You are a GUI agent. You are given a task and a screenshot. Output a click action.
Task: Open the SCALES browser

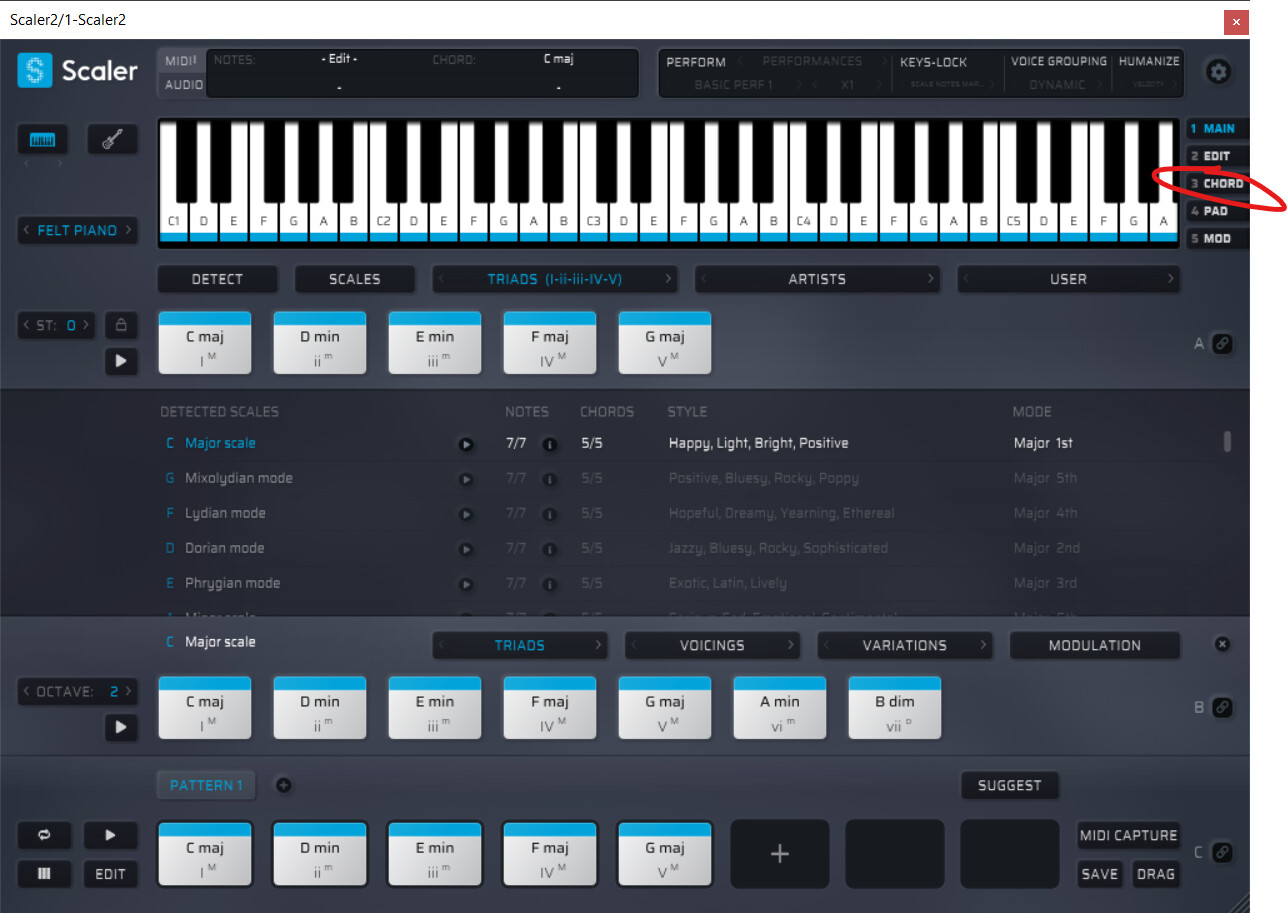(x=354, y=279)
